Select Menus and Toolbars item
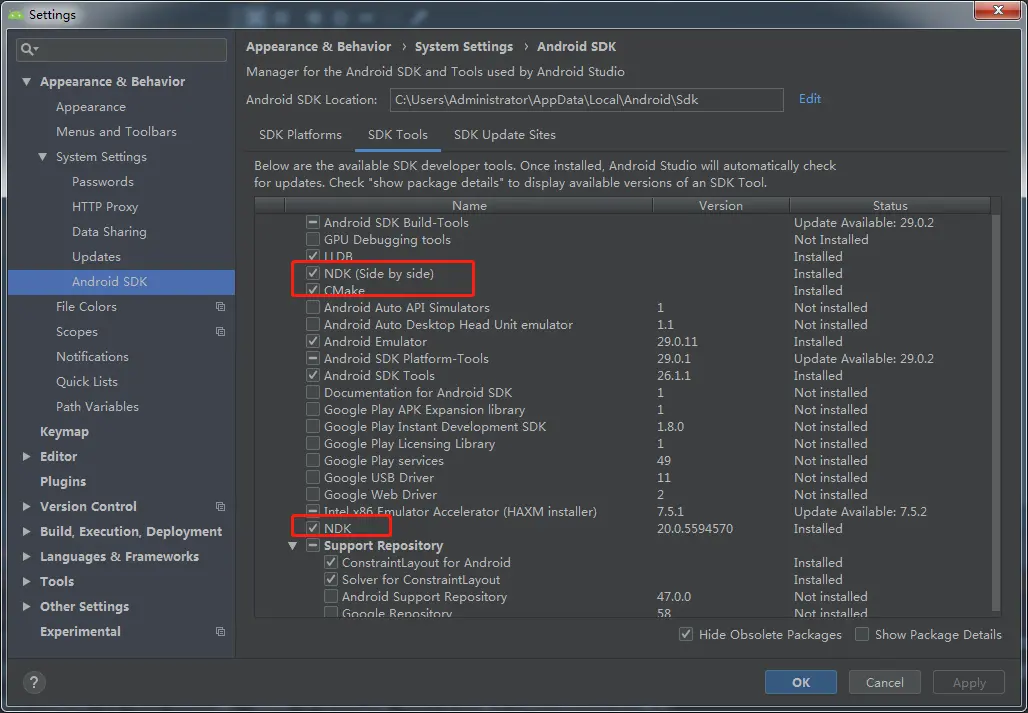The image size is (1028, 713). coord(116,132)
